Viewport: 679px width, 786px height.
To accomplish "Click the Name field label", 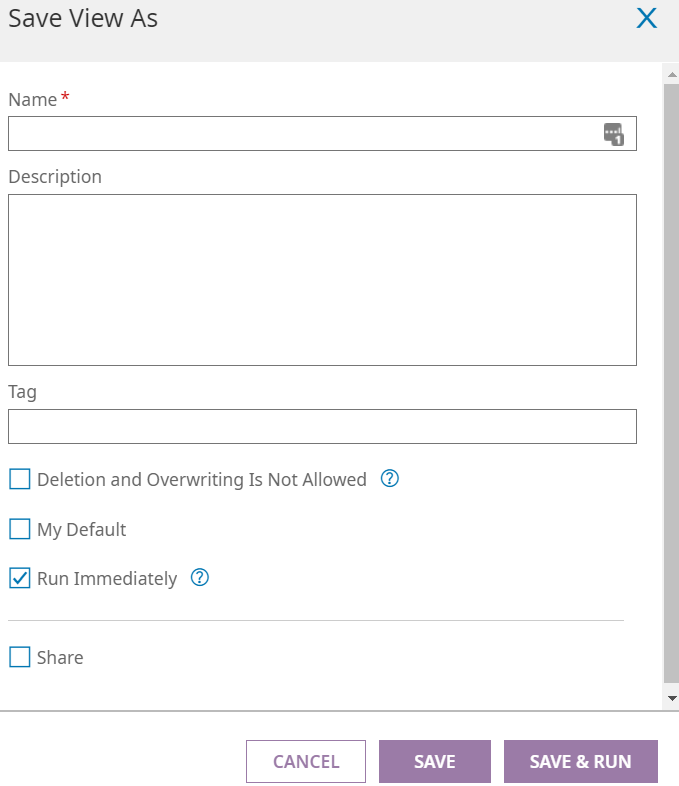I will (x=32, y=99).
